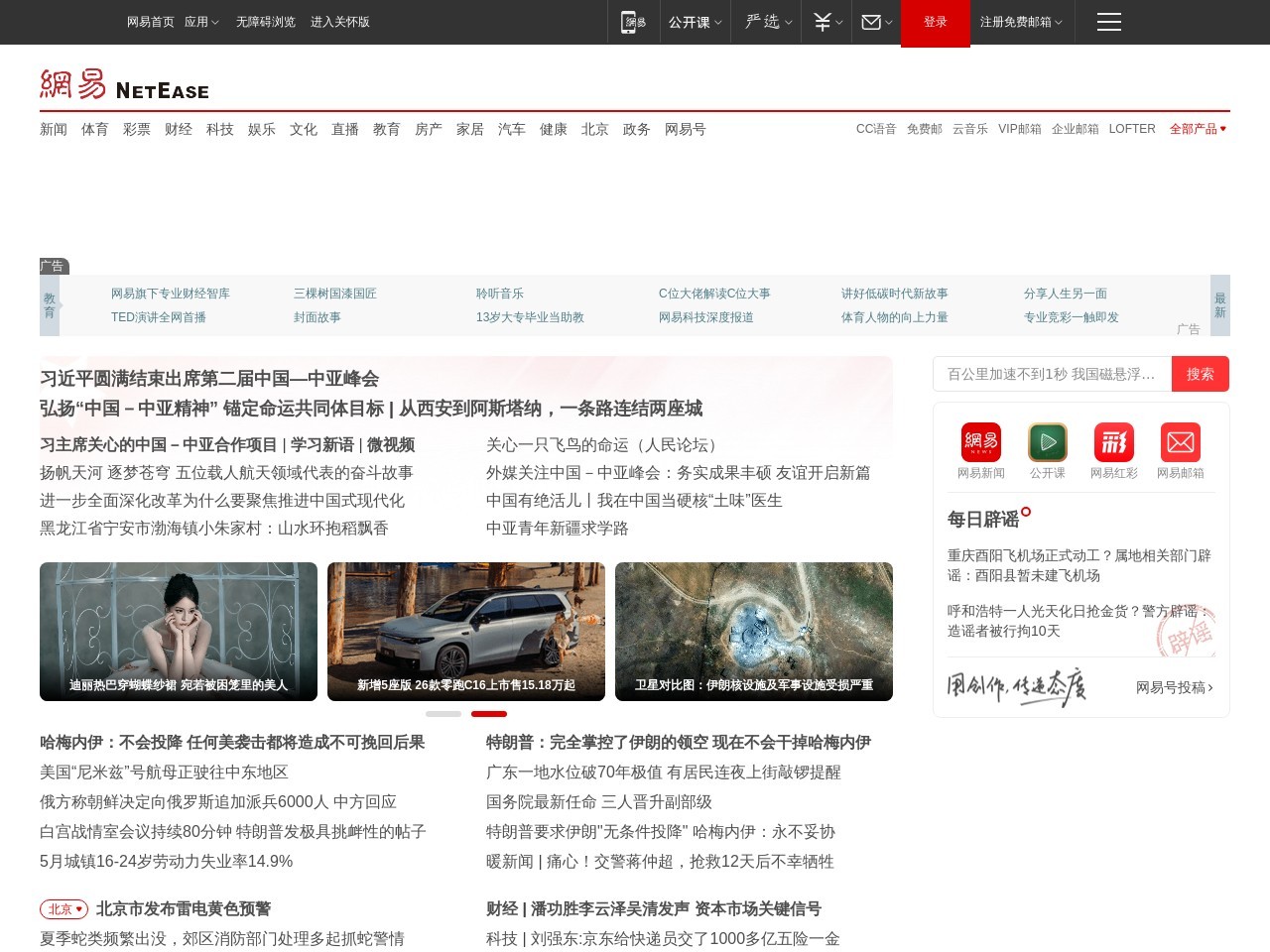Click the NetEase logo
The image size is (1270, 952).
pyautogui.click(x=125, y=84)
